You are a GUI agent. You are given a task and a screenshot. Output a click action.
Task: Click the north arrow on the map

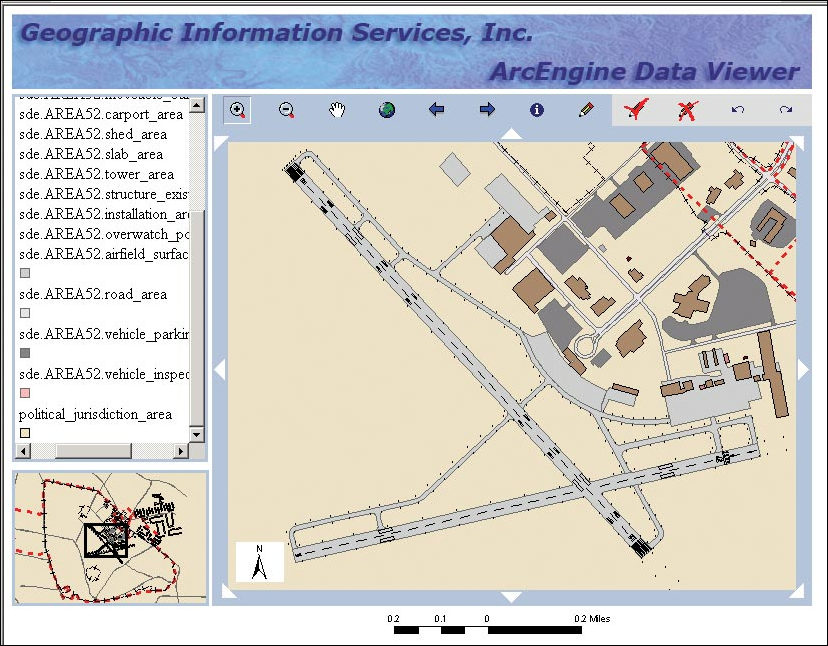259,562
